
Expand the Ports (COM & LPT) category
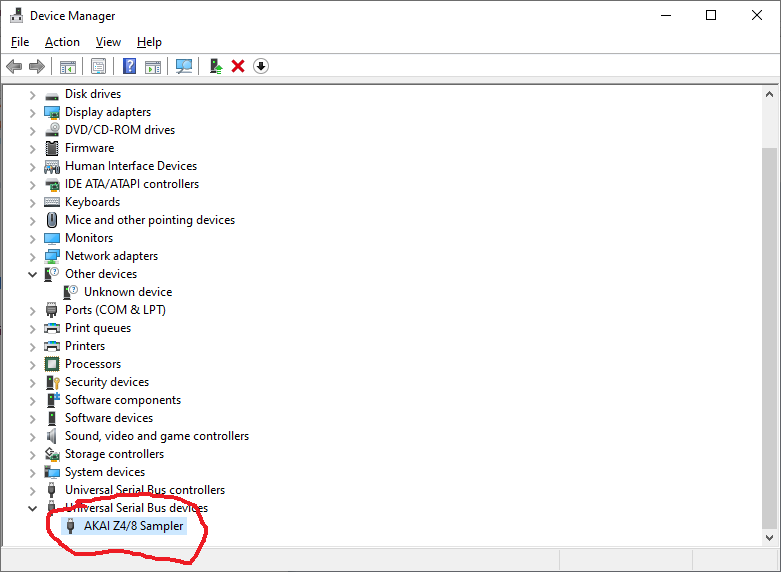pyautogui.click(x=32, y=311)
